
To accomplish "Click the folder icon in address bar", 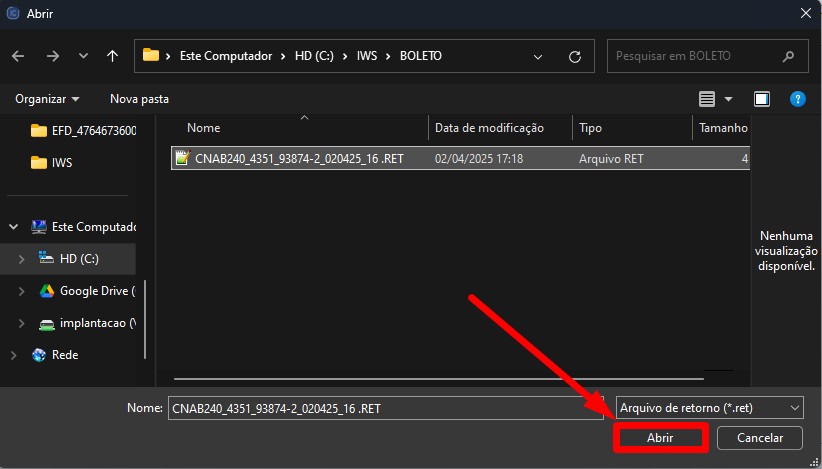I will pos(150,55).
